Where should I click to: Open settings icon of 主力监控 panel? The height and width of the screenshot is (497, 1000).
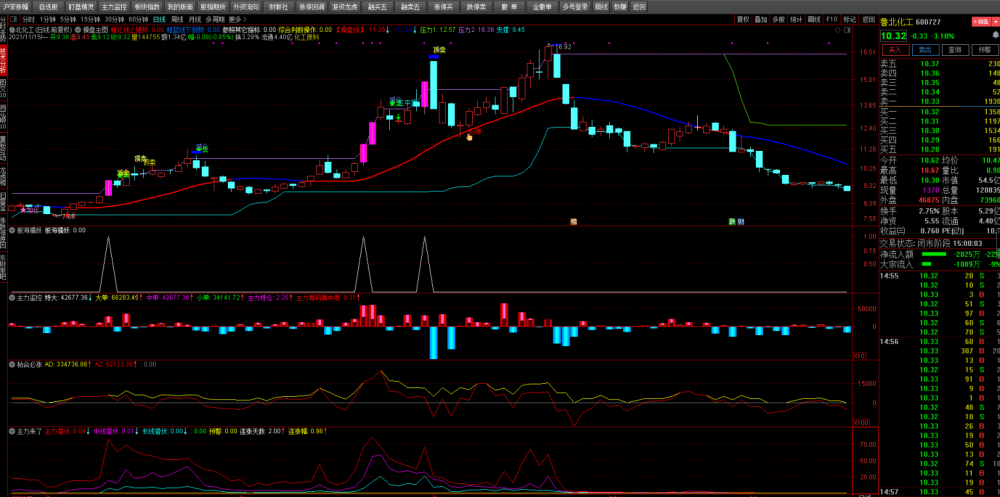[x=12, y=297]
